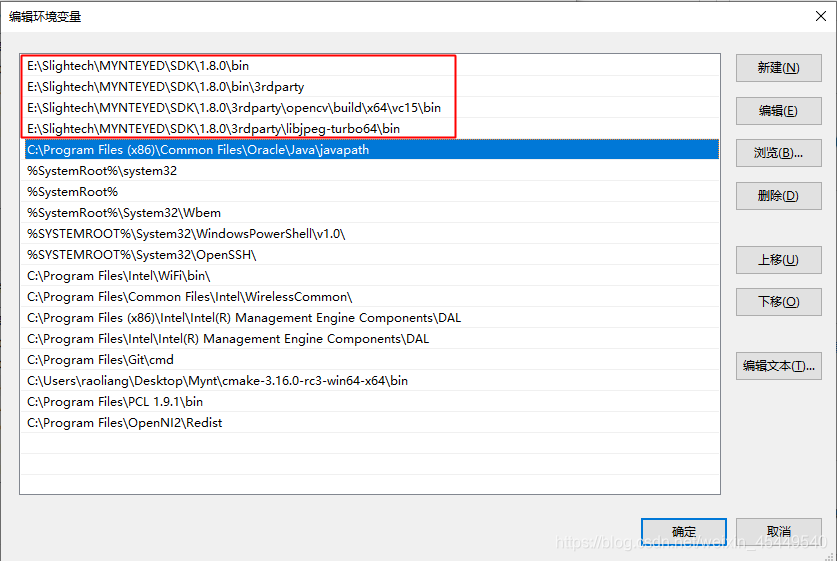
Task: Select the cmake-3.16.0-rc3-win64-x64\bin entry
Action: coord(372,381)
